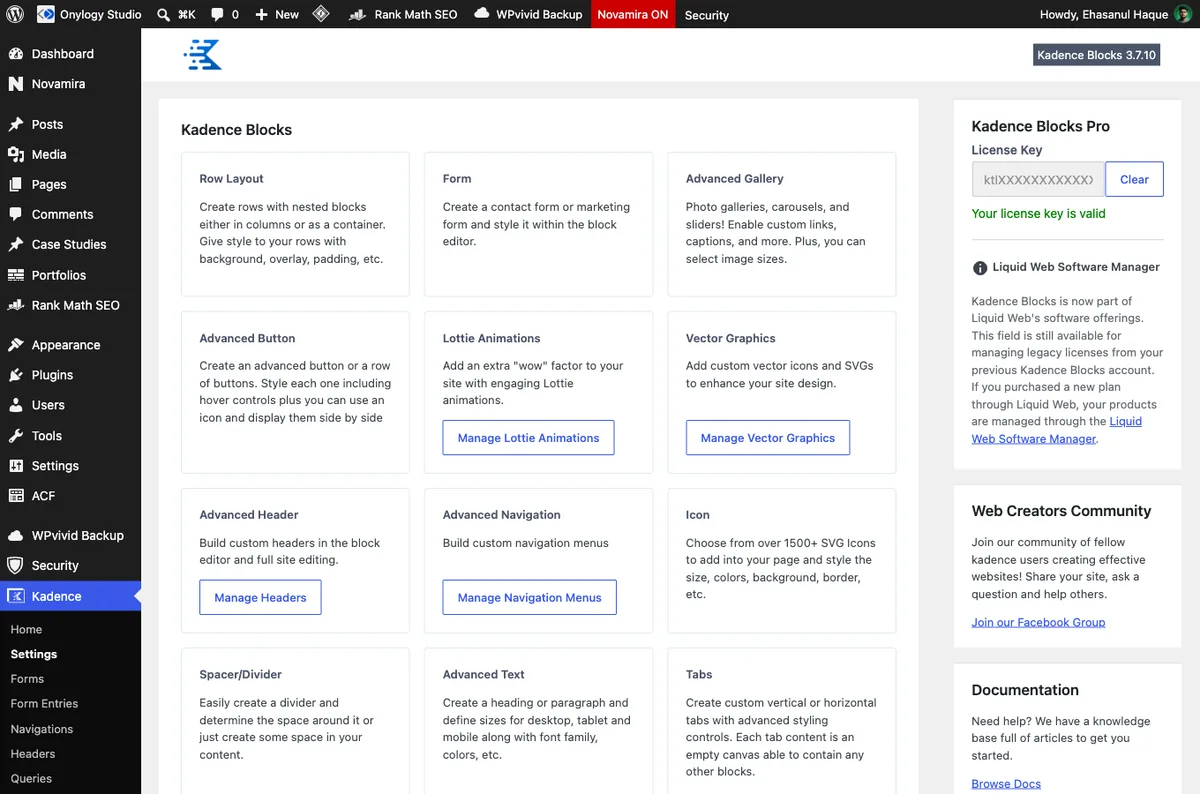Open the Liquid Web Software Manager link
The image size is (1200, 794).
[1056, 430]
